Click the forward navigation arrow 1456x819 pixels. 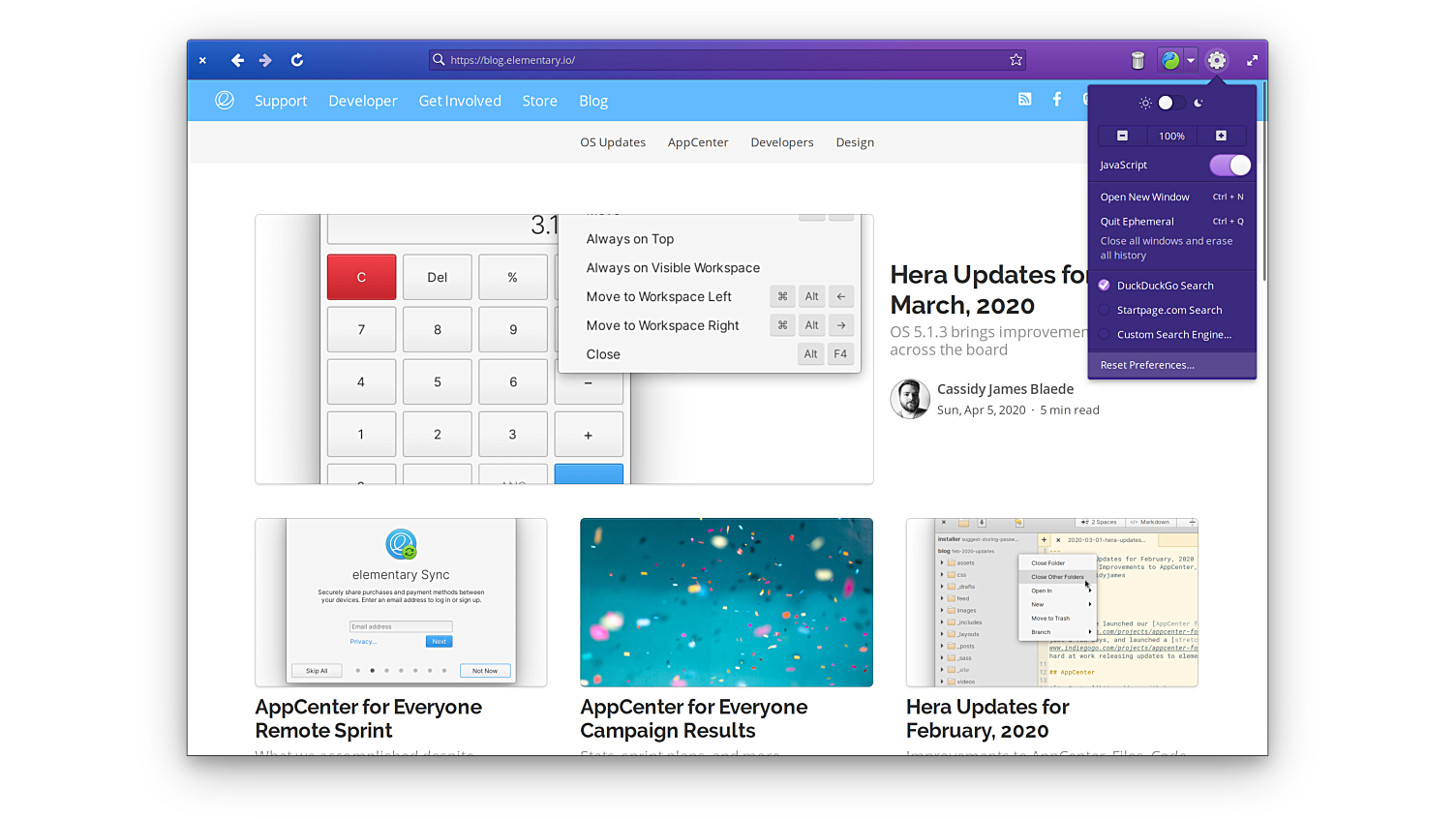click(265, 60)
